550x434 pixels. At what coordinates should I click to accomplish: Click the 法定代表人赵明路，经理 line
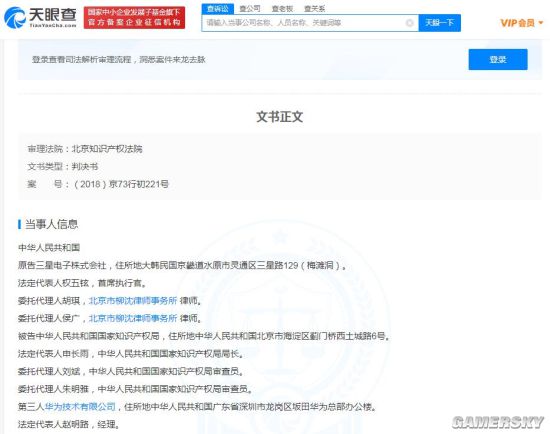pyautogui.click(x=69, y=424)
